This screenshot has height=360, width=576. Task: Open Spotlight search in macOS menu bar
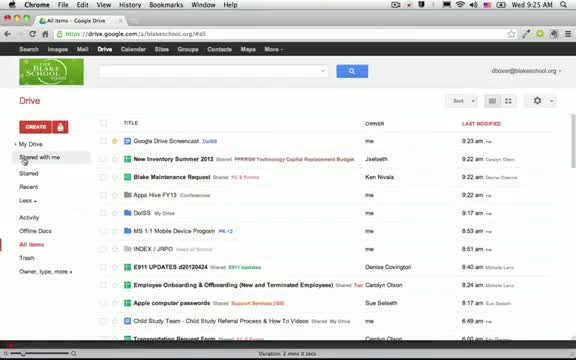[x=564, y=5]
